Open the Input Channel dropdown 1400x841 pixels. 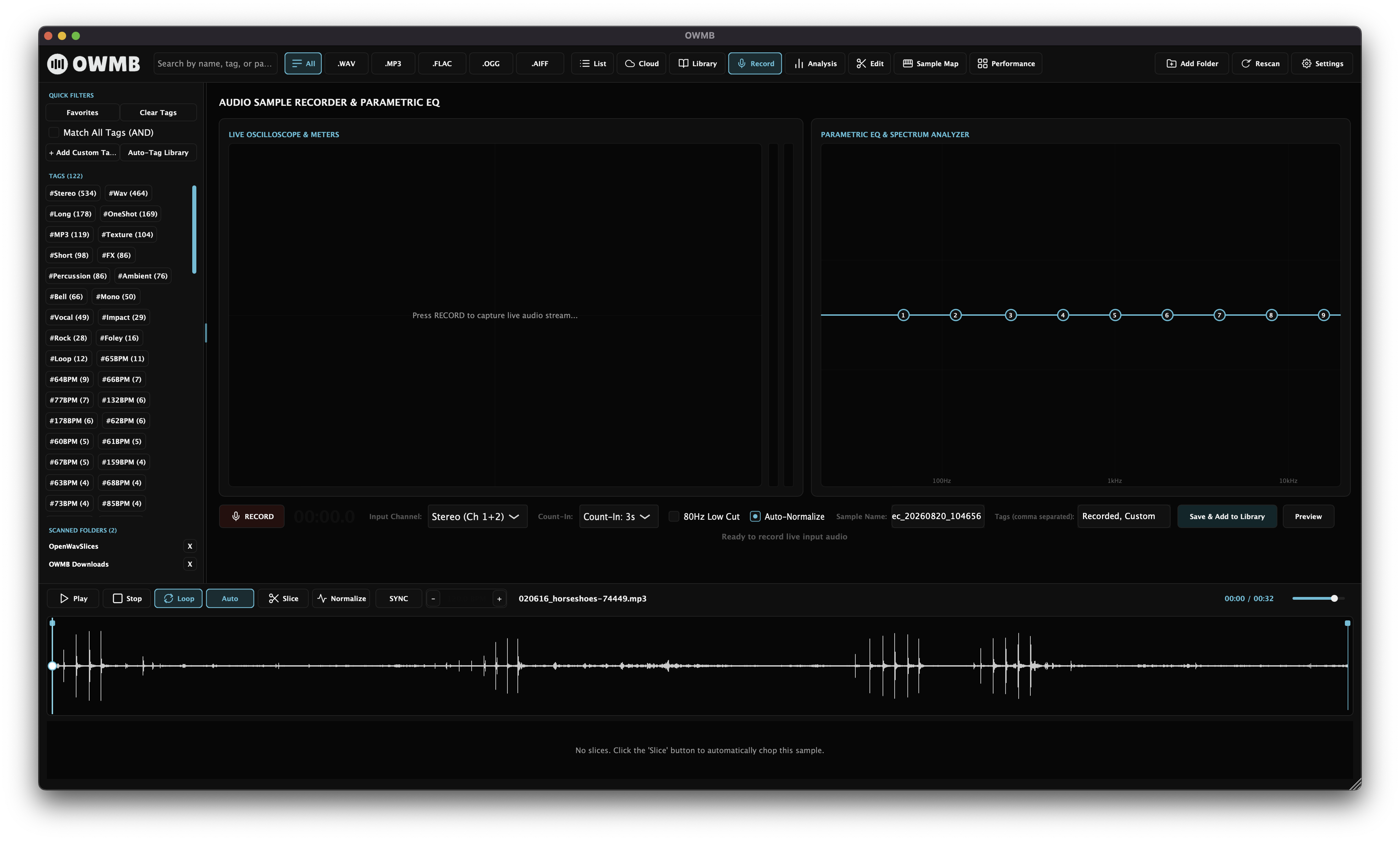pos(477,516)
